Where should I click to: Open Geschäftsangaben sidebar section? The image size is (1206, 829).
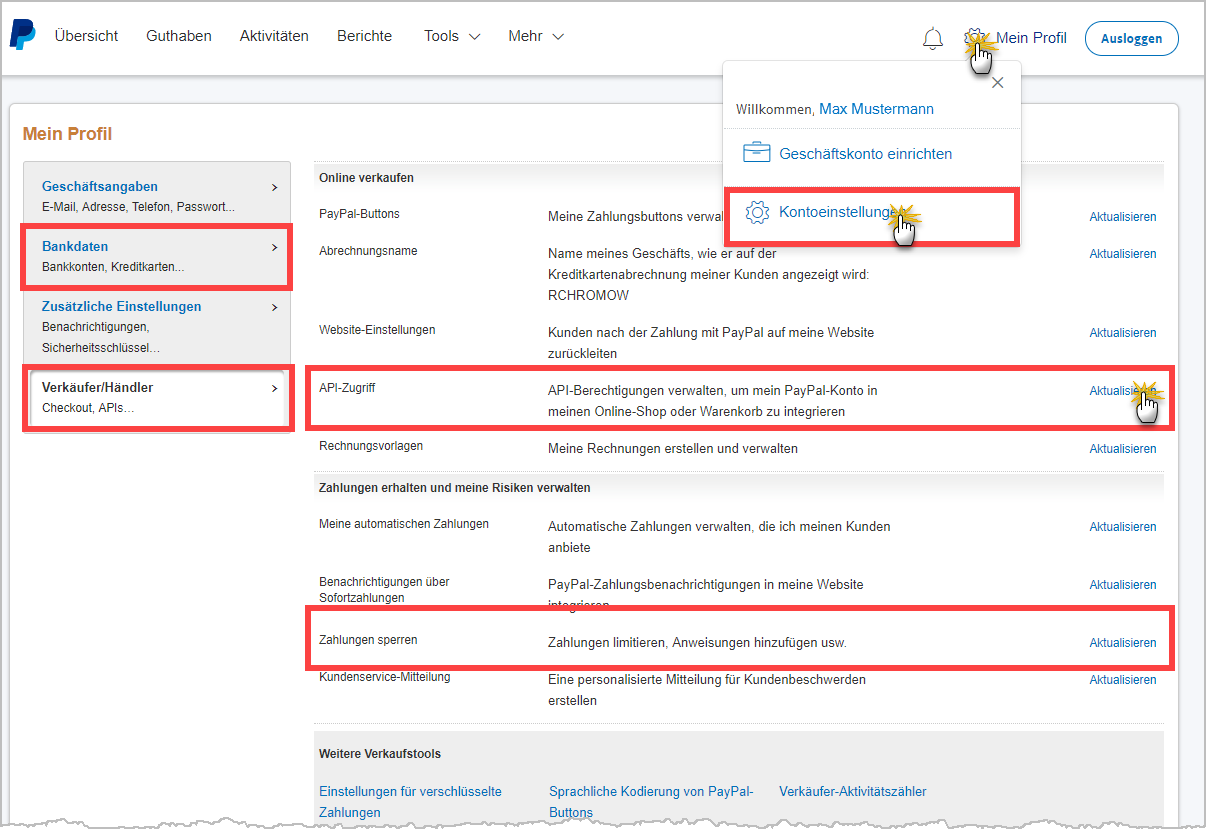pos(100,187)
